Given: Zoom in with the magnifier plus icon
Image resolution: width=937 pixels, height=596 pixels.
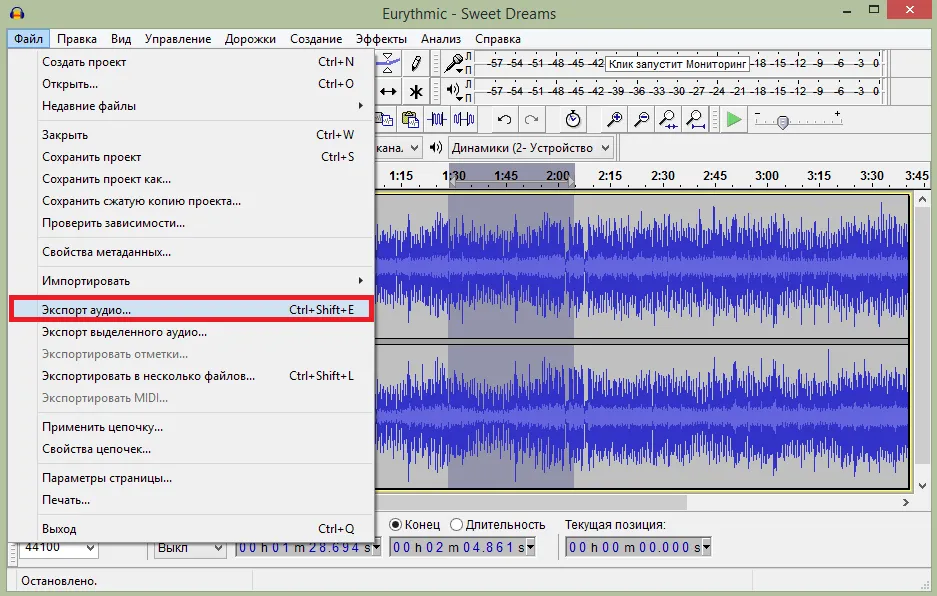Looking at the screenshot, I should pos(614,120).
